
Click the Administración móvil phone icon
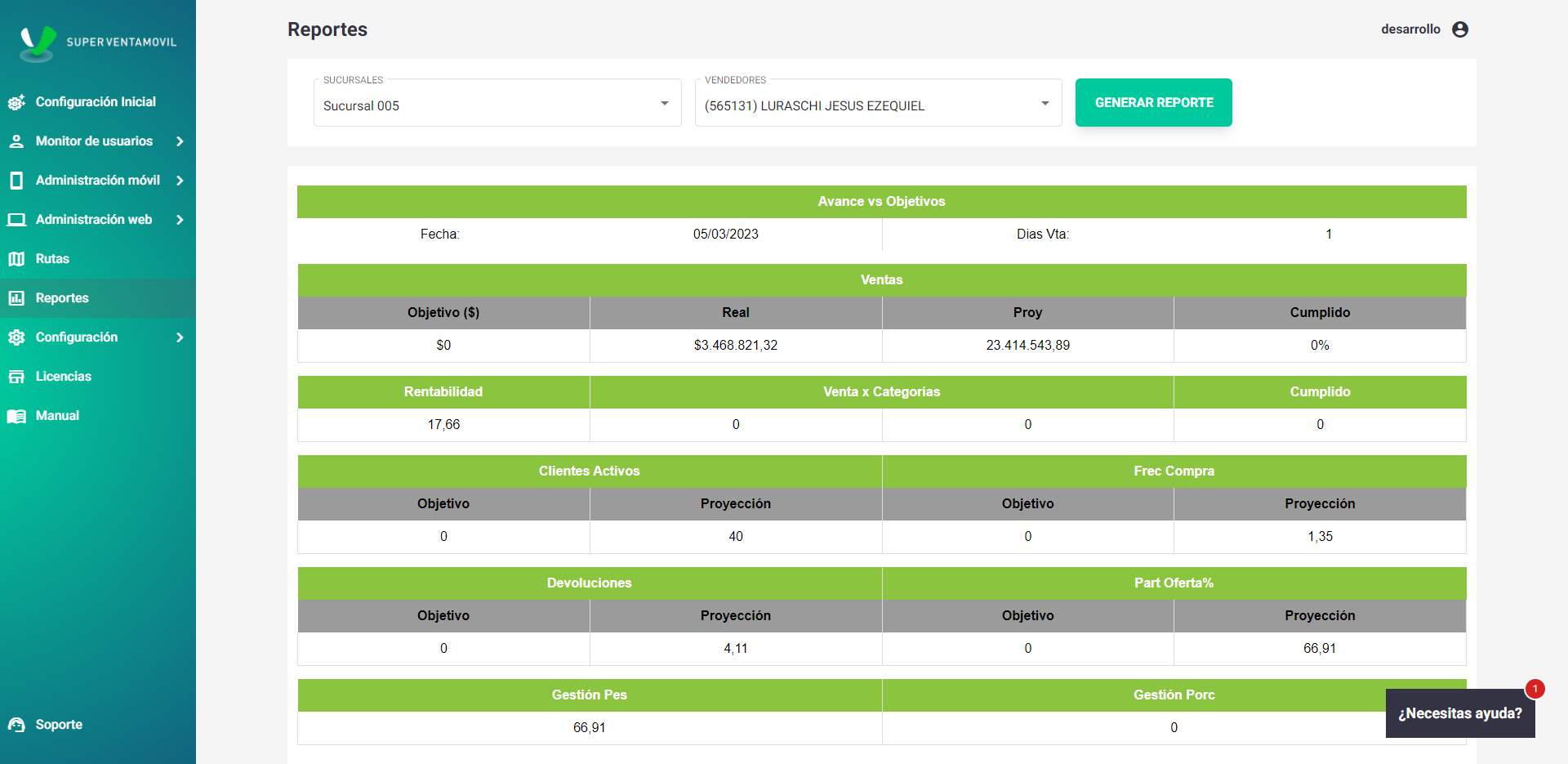[16, 181]
